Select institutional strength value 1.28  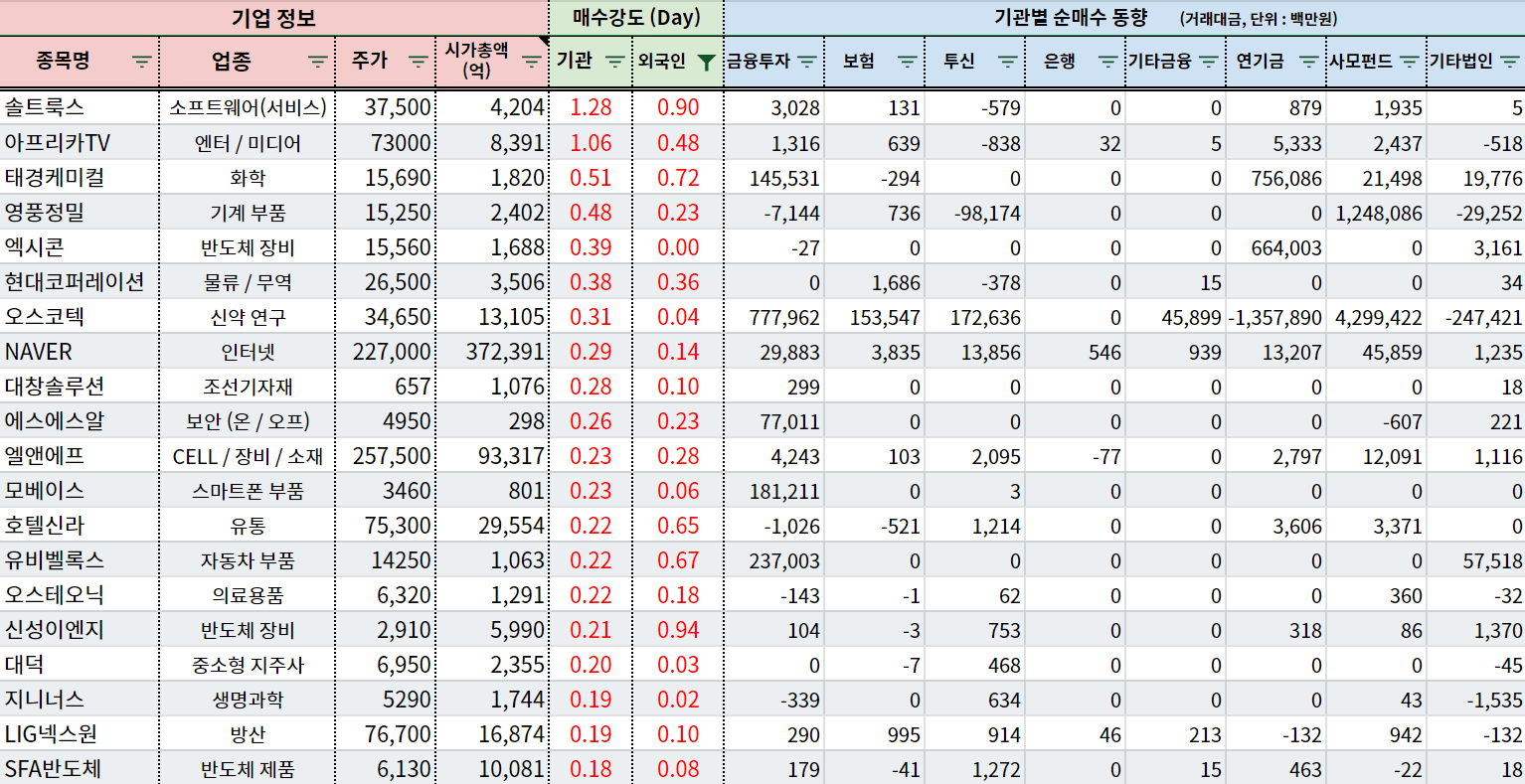tap(591, 107)
